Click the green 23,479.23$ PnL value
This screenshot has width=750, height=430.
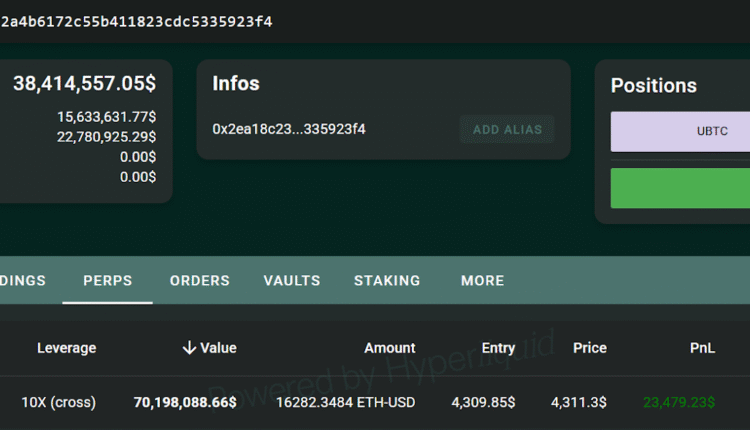tap(679, 402)
